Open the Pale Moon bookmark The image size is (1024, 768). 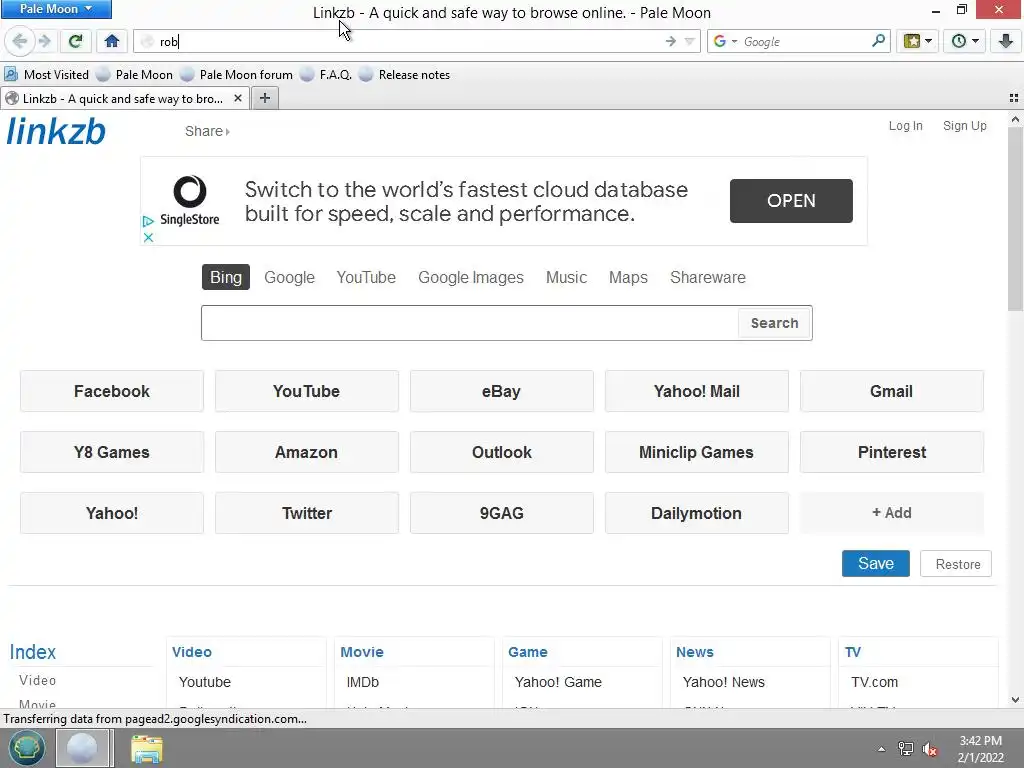135,74
